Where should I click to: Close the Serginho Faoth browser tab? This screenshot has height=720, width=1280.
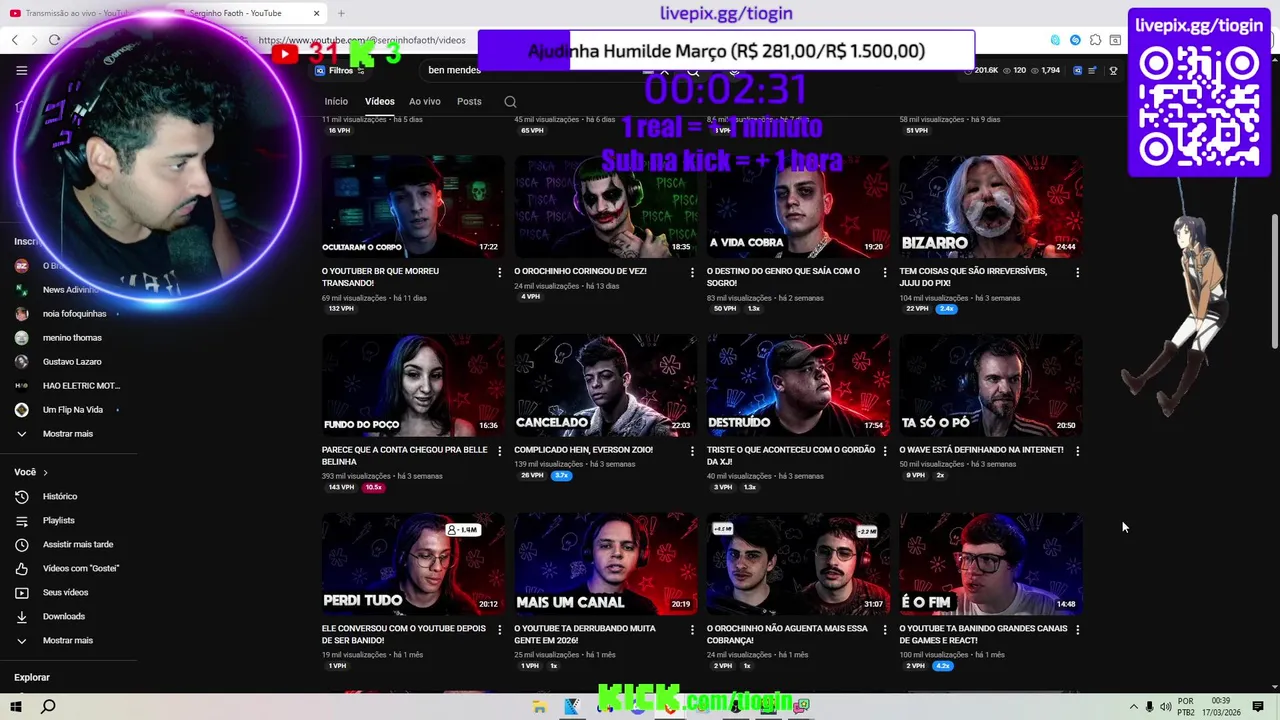coord(317,13)
